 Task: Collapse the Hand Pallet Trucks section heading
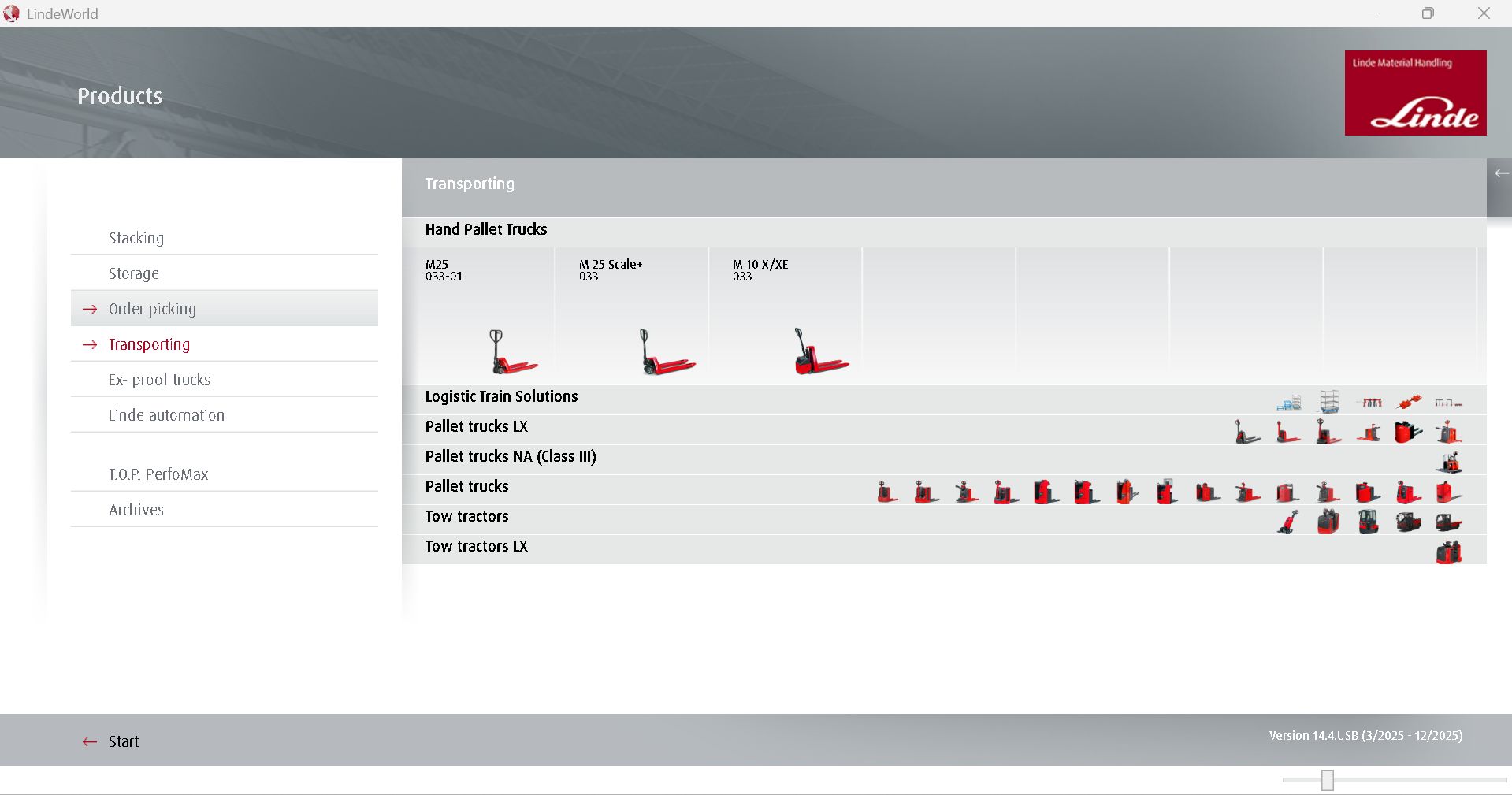coord(486,229)
